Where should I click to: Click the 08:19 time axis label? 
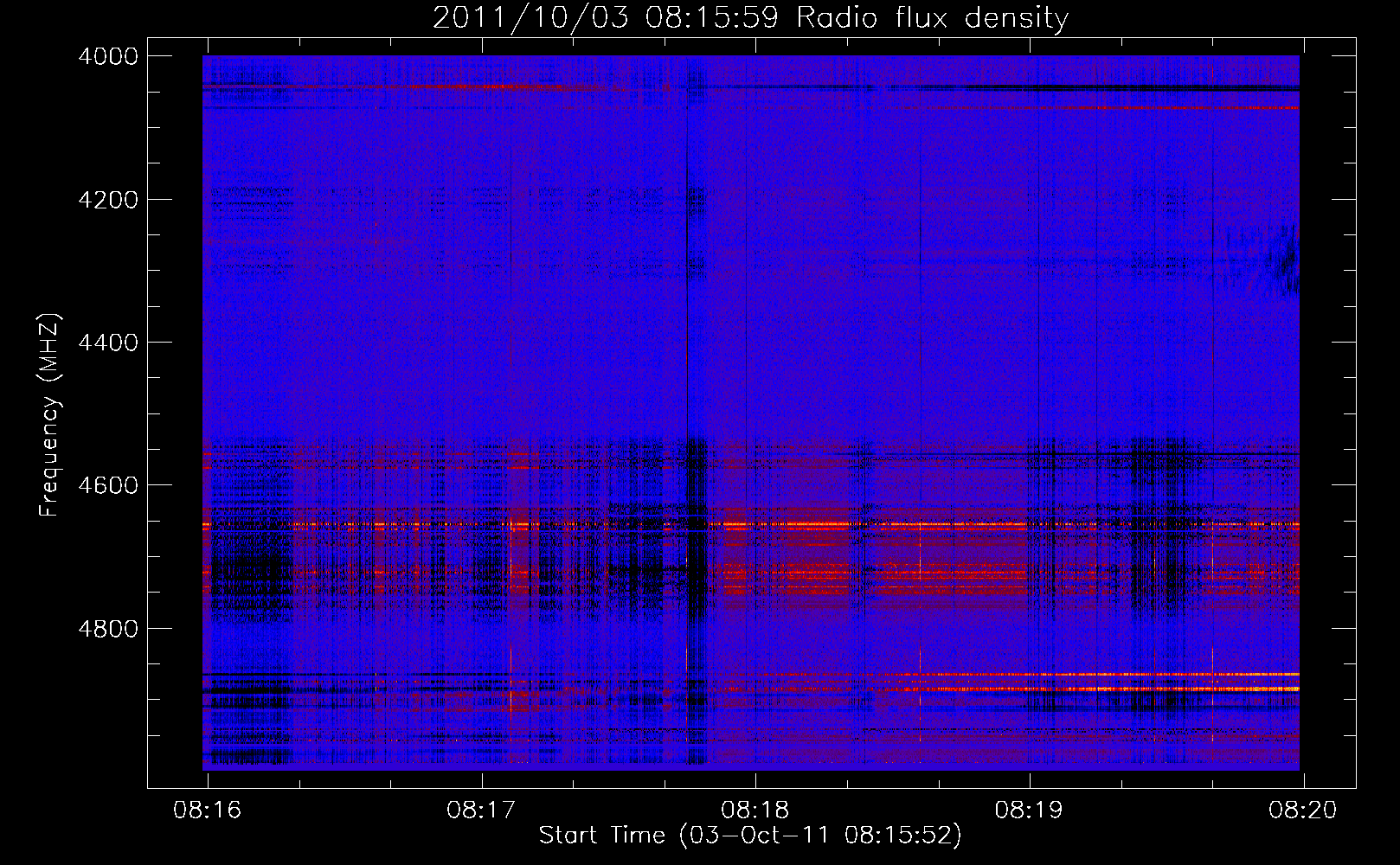(1029, 811)
